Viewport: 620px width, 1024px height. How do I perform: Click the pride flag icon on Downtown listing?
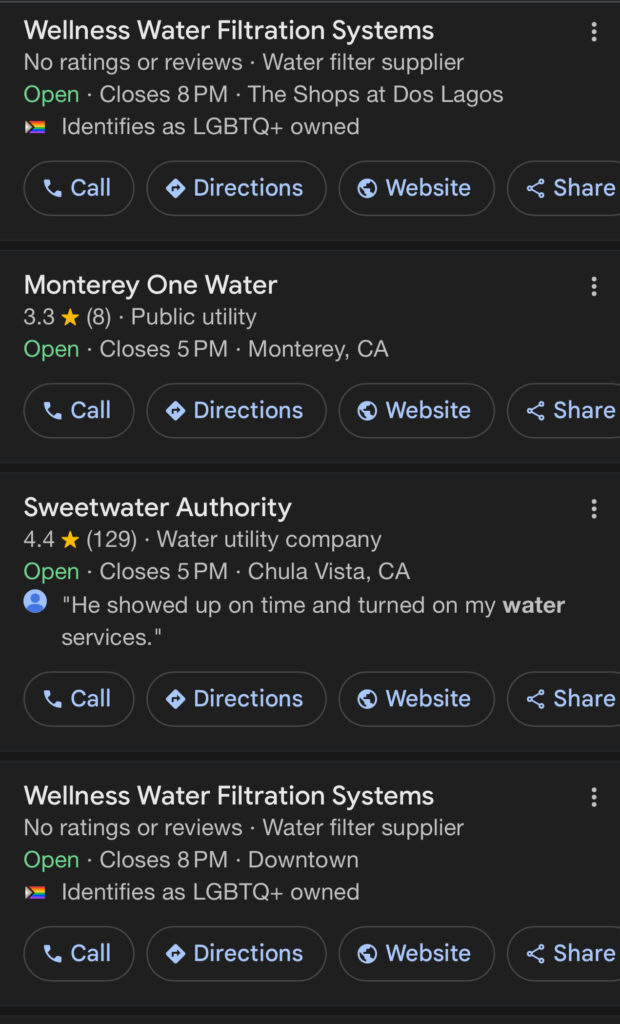(35, 892)
